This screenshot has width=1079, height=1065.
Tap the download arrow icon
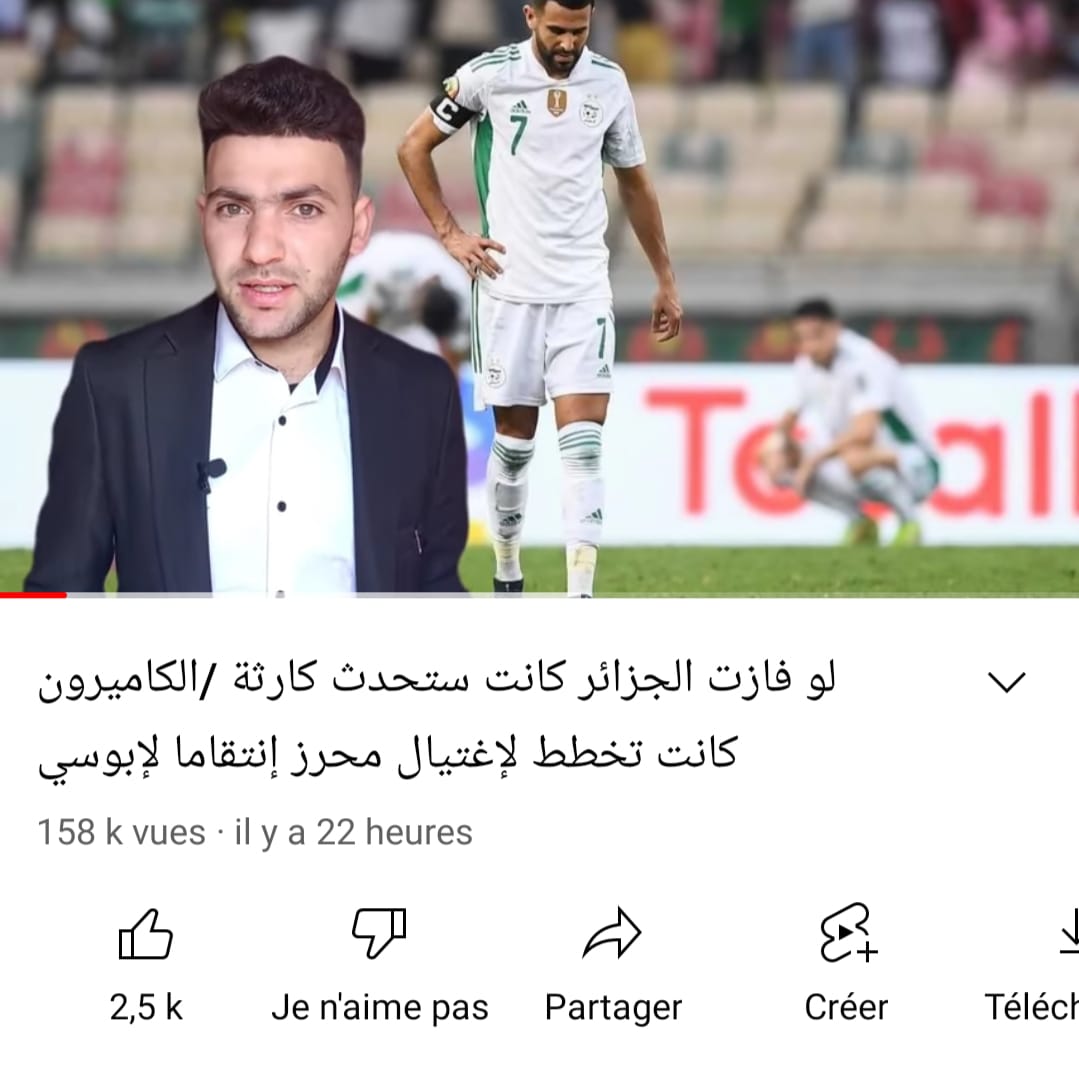coord(1069,932)
